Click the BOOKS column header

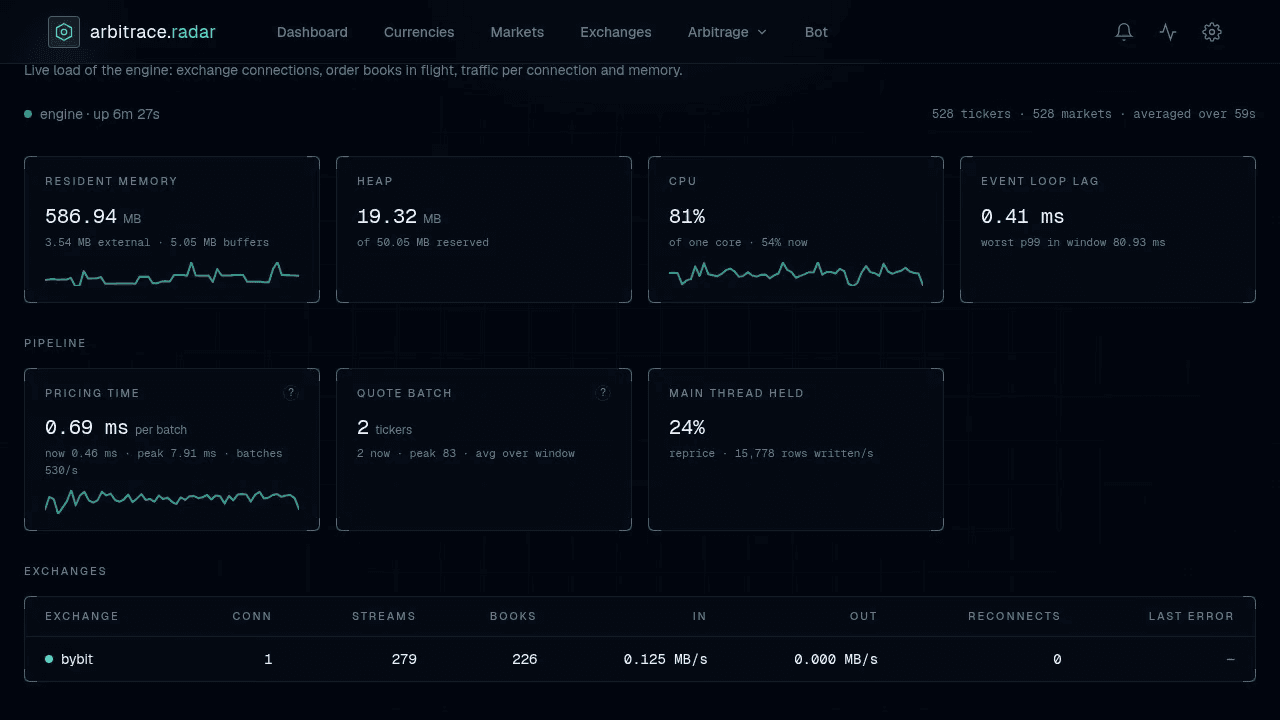[x=513, y=616]
